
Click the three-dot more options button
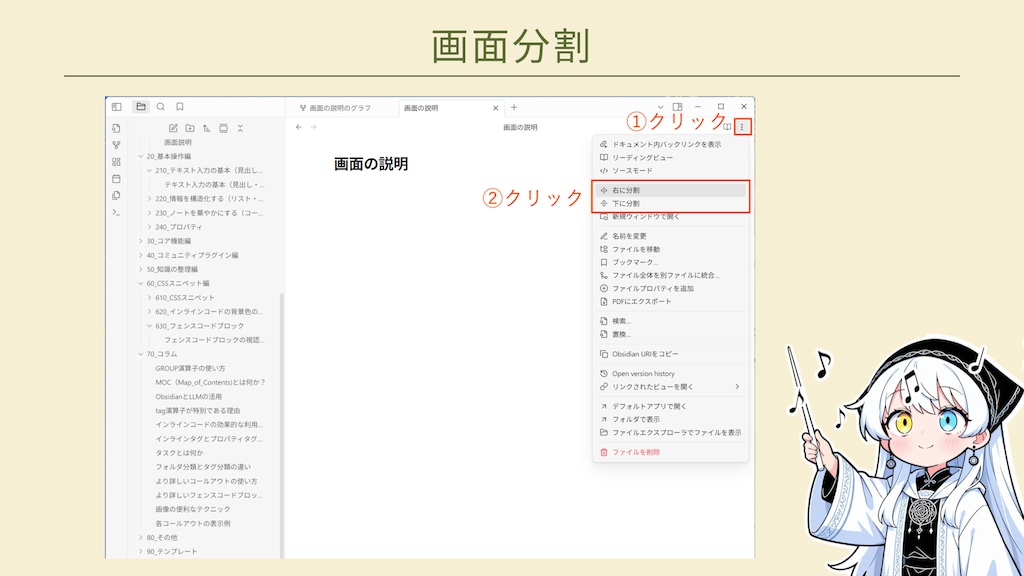pyautogui.click(x=741, y=127)
